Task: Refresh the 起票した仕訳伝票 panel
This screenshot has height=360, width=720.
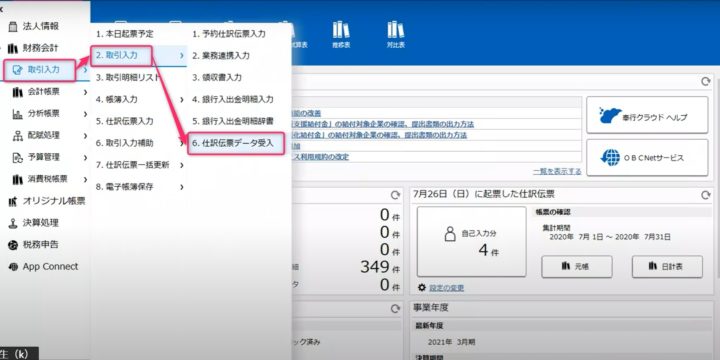Action: coord(705,195)
